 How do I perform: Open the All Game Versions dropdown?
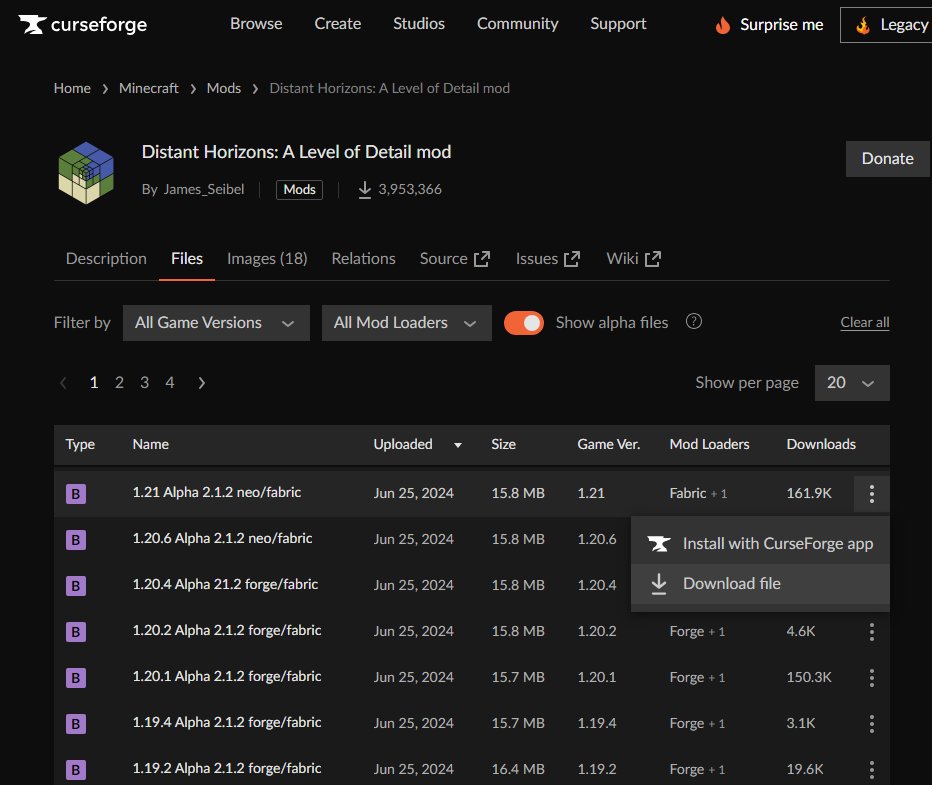215,322
